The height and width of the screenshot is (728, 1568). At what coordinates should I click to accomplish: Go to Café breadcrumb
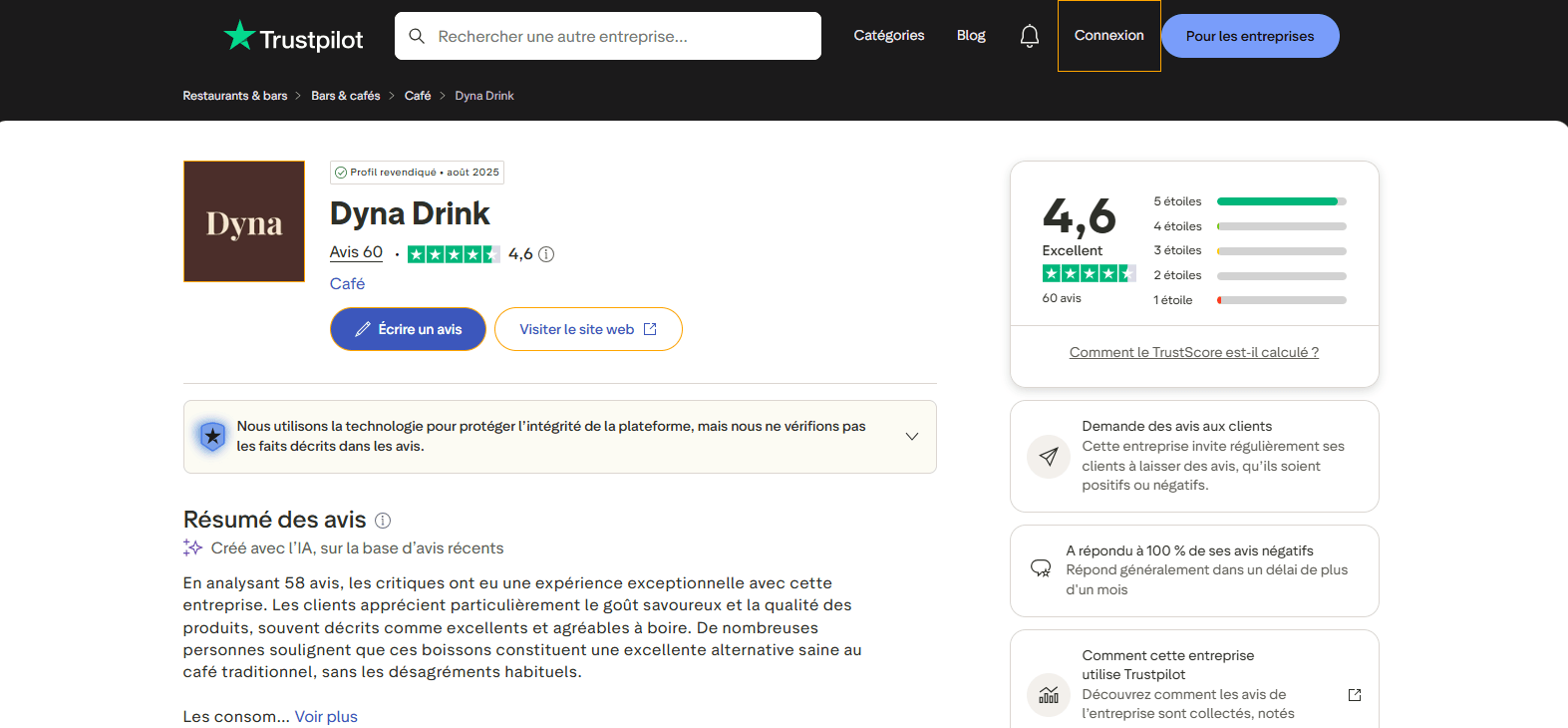click(x=418, y=96)
